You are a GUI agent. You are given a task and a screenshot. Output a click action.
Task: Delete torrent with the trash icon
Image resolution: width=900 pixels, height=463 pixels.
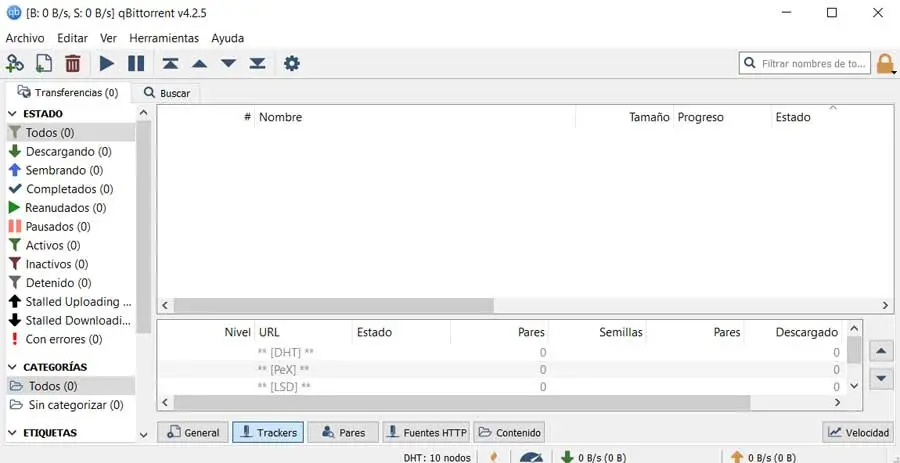(73, 63)
